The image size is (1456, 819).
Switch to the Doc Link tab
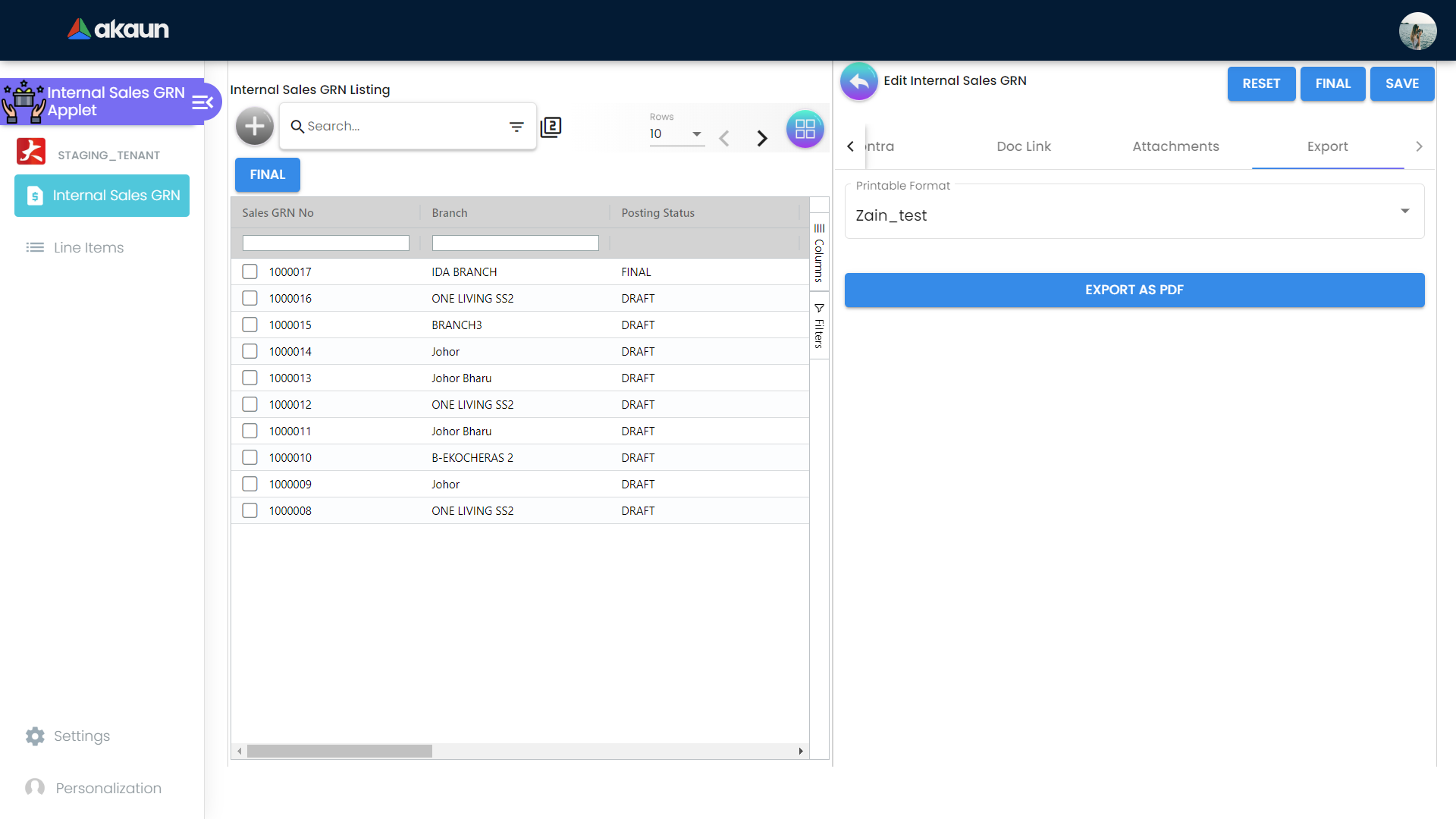[x=1023, y=146]
